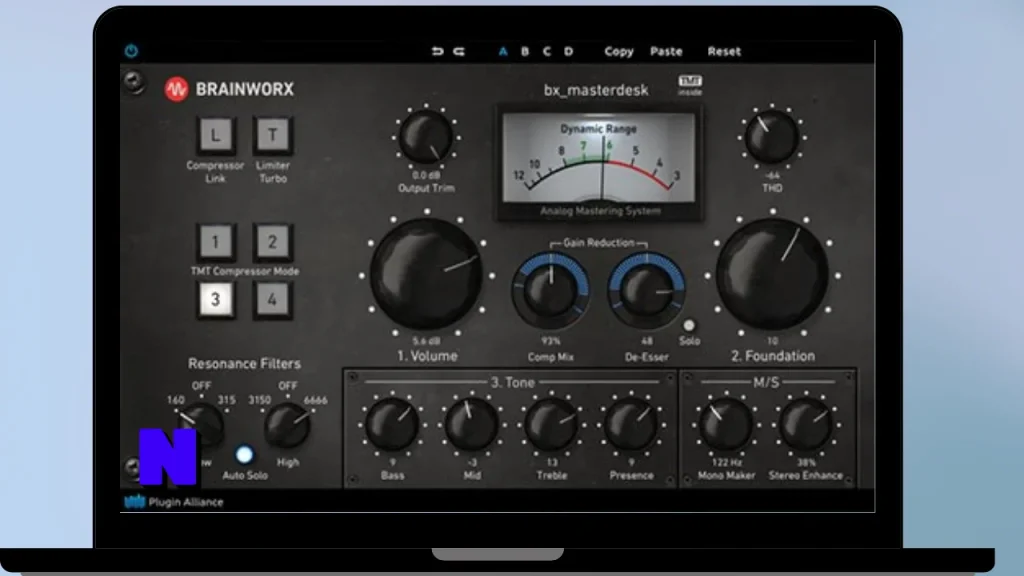Select settings bank D

(568, 51)
